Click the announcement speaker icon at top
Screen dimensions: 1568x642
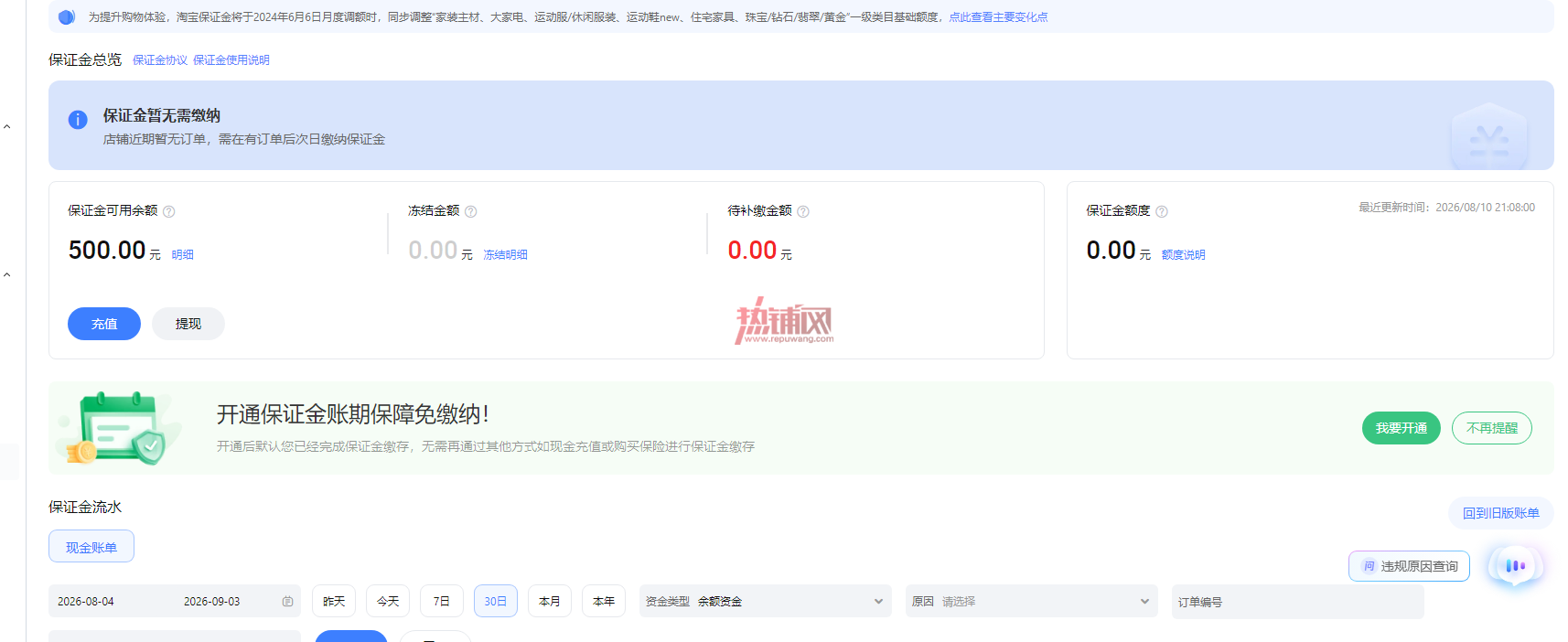[66, 16]
